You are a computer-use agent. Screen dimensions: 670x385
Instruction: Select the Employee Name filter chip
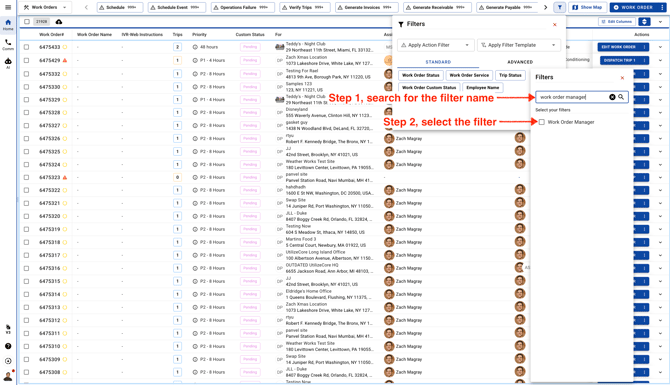click(482, 88)
